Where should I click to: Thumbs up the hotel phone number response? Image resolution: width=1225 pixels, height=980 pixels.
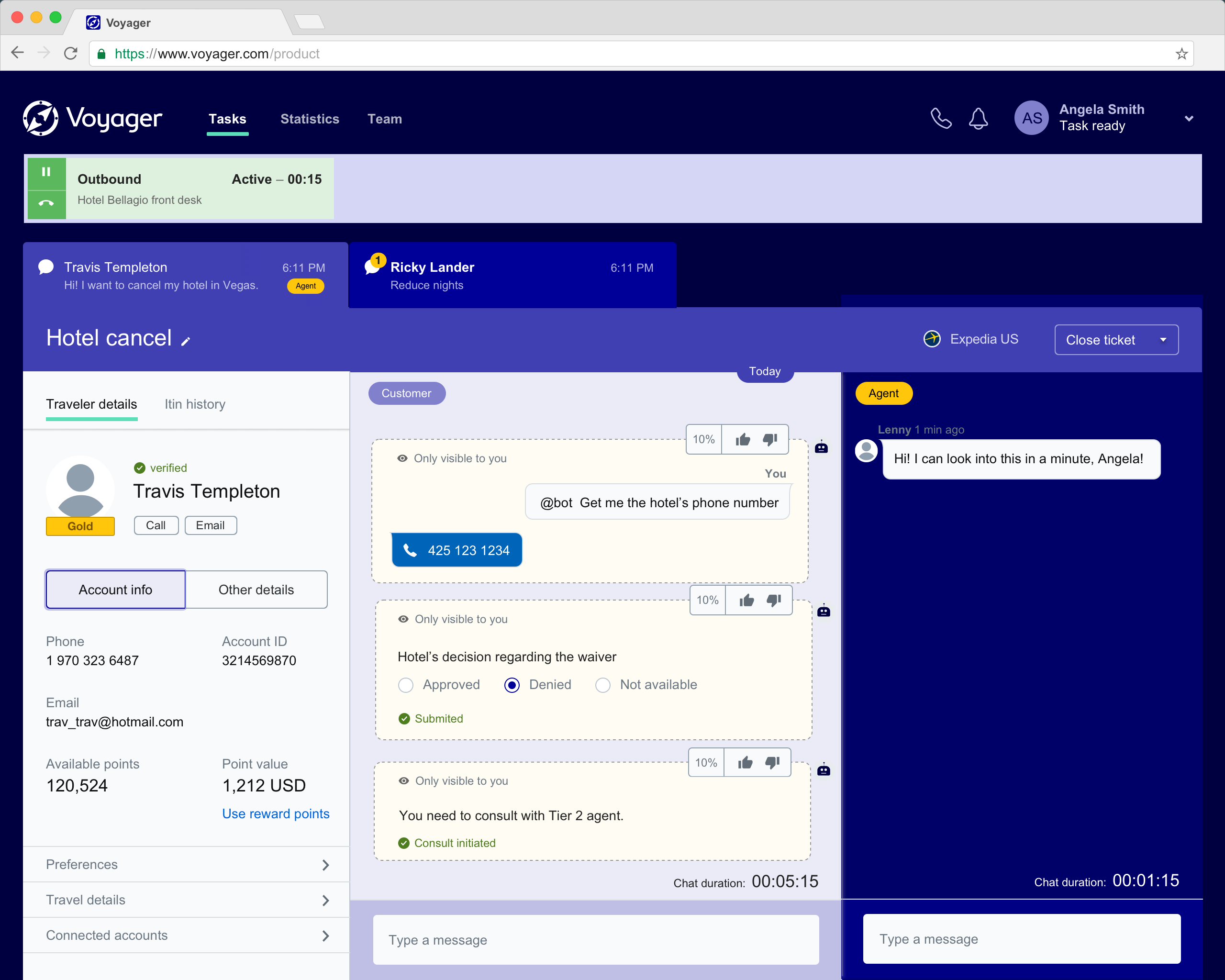tap(743, 439)
